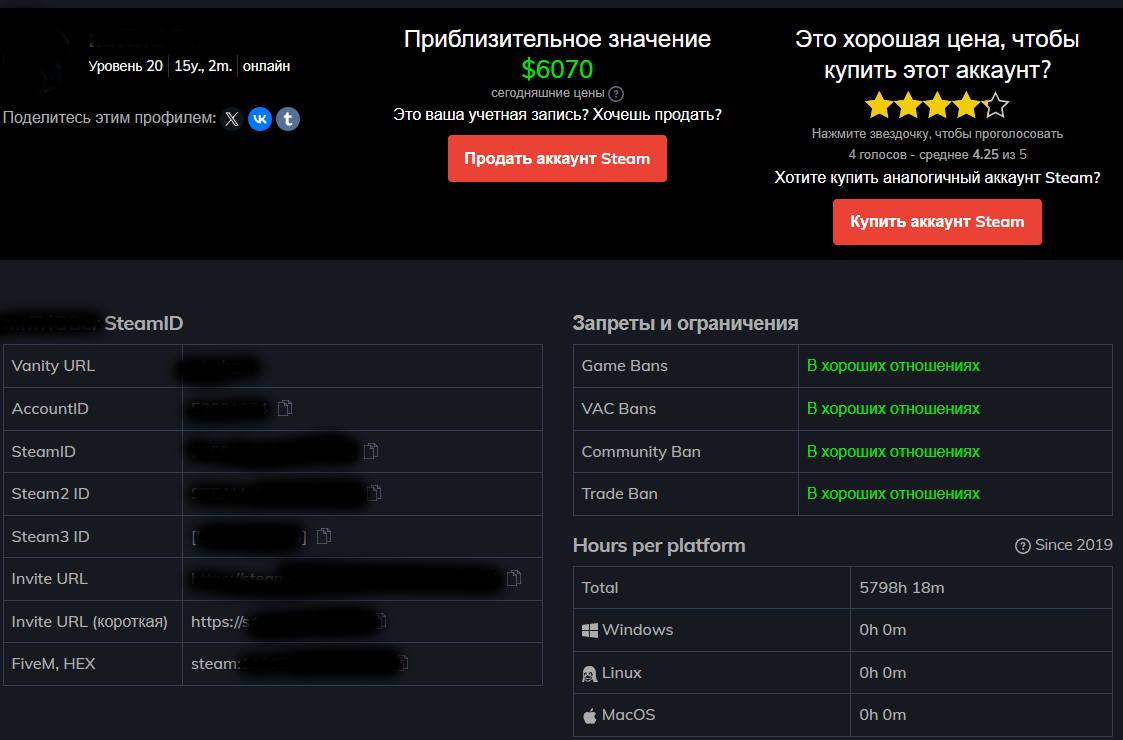Click the Trade Ban status value

[x=893, y=494]
